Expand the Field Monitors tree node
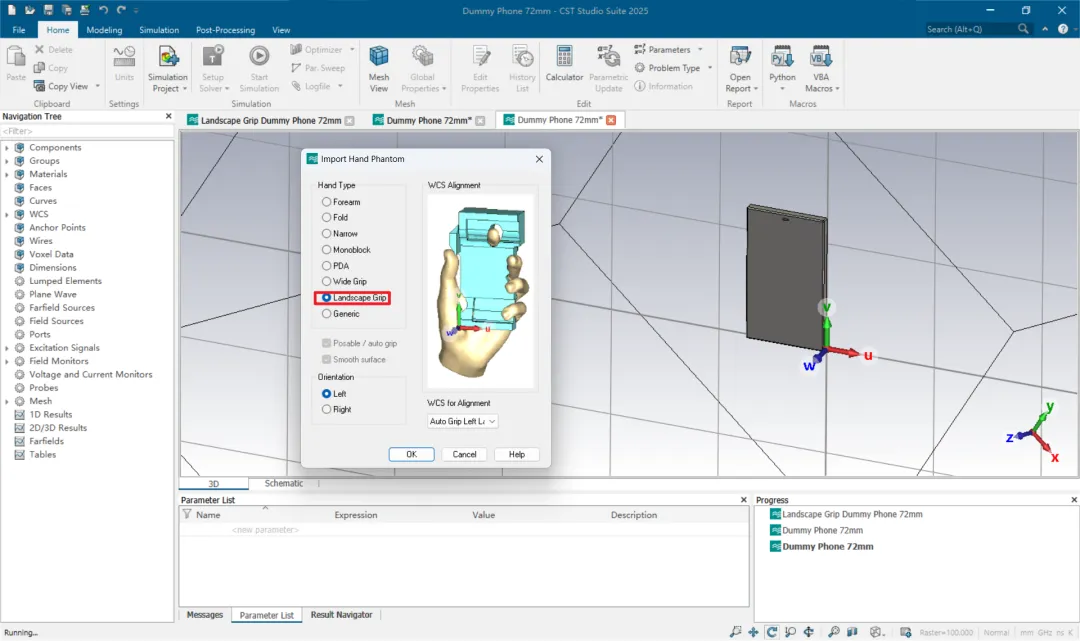The height and width of the screenshot is (641, 1080). [x=7, y=361]
